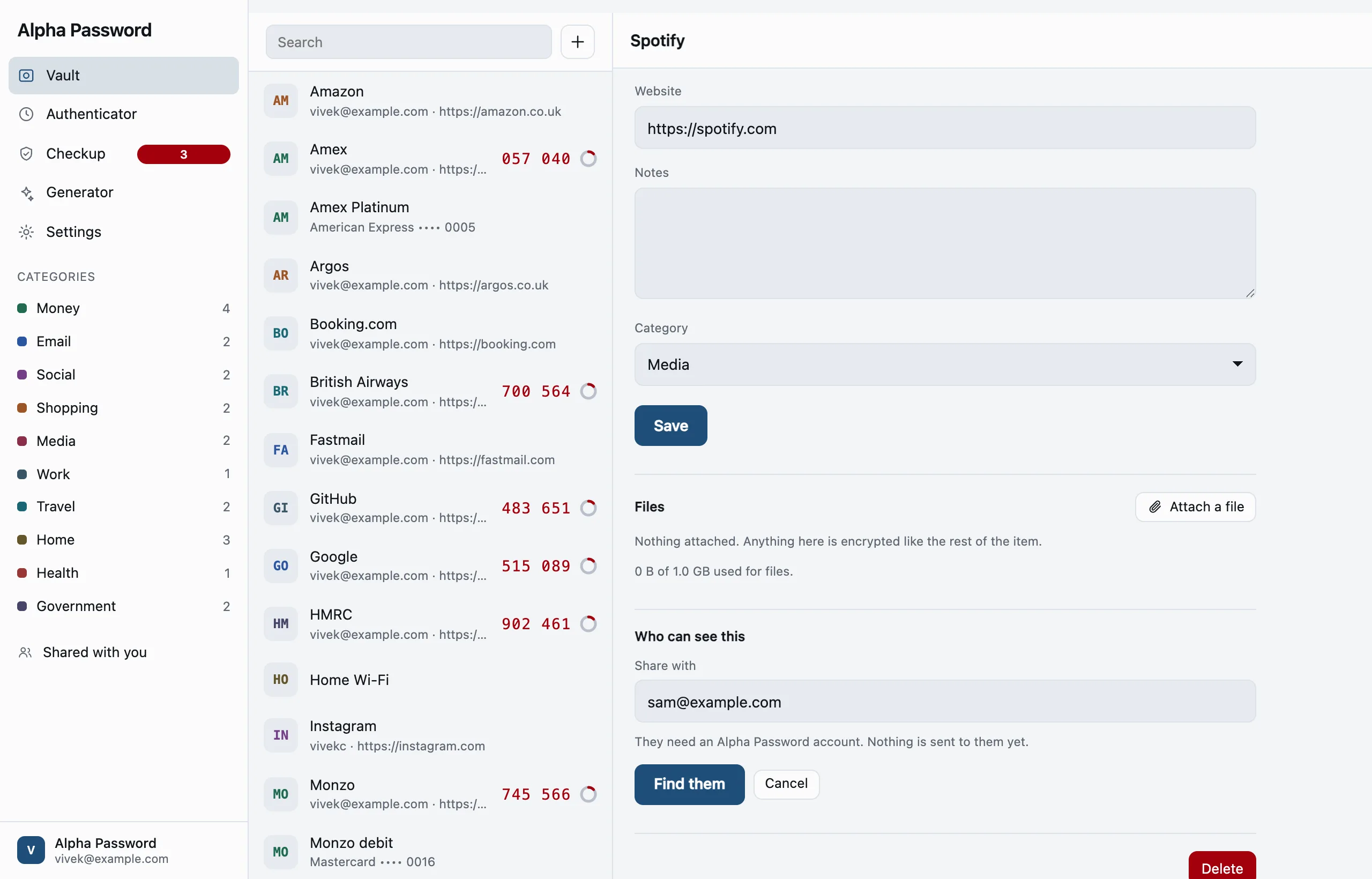Screen dimensions: 1372x879
Task: Click the vault Search field
Action: point(408,42)
